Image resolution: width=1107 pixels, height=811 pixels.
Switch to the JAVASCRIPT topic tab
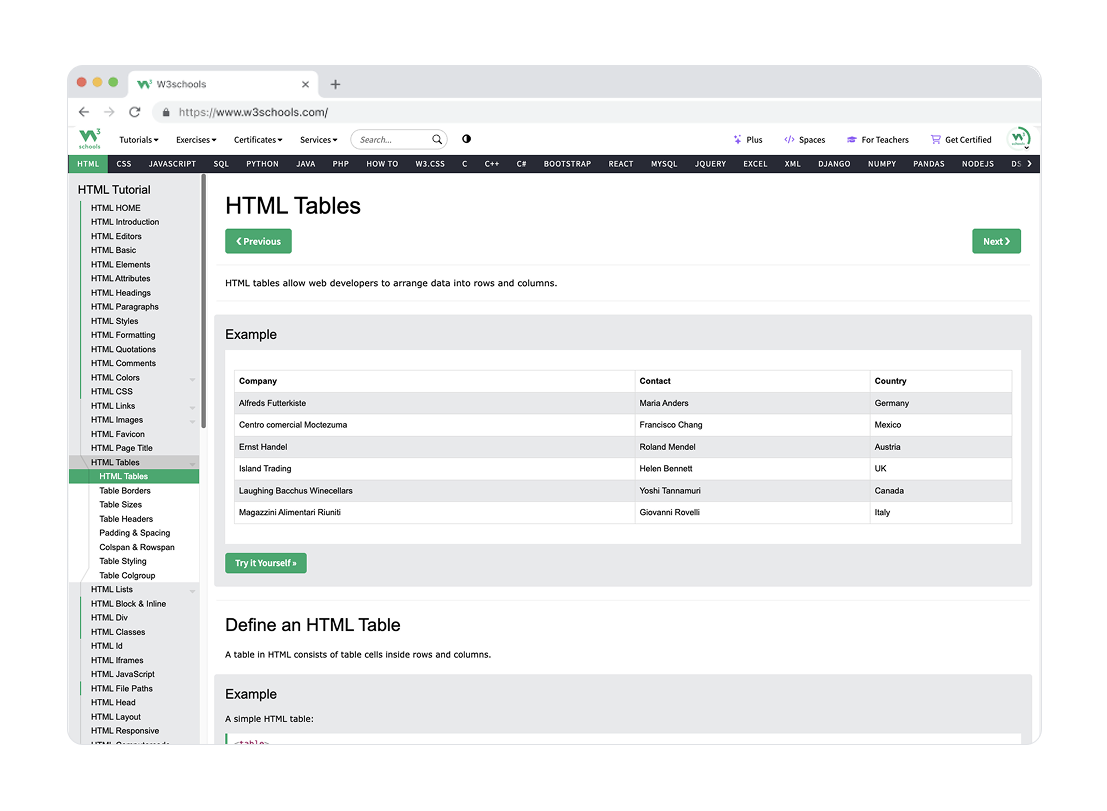pos(172,164)
